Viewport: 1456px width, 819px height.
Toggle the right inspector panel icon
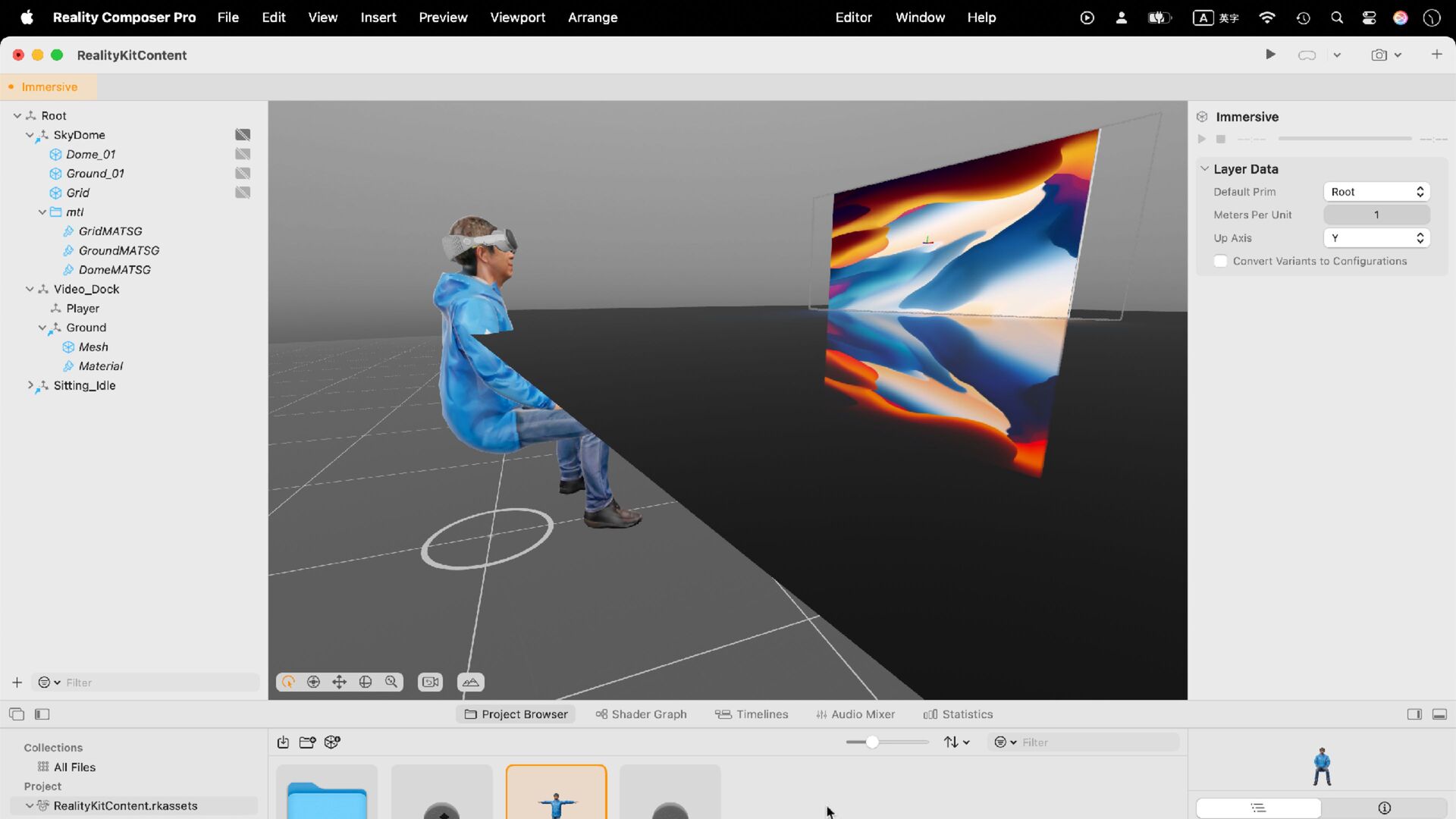pos(1414,714)
